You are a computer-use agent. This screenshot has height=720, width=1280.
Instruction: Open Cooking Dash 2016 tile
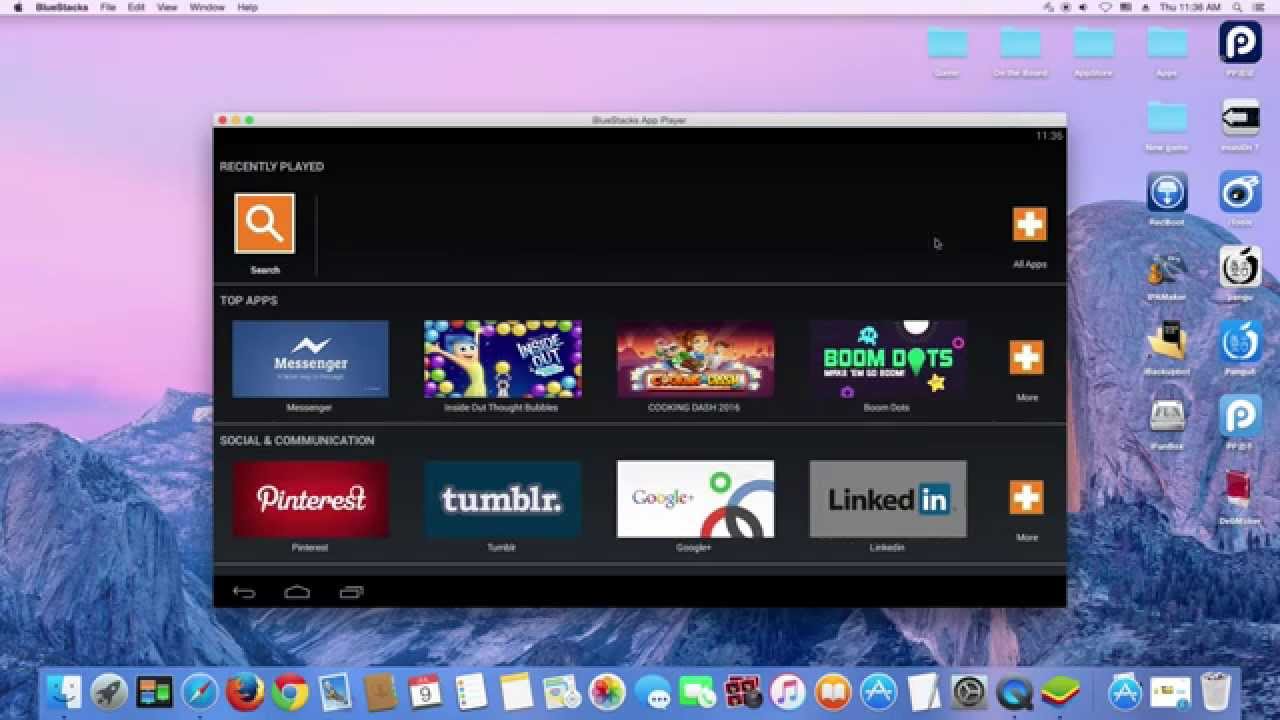(x=695, y=359)
